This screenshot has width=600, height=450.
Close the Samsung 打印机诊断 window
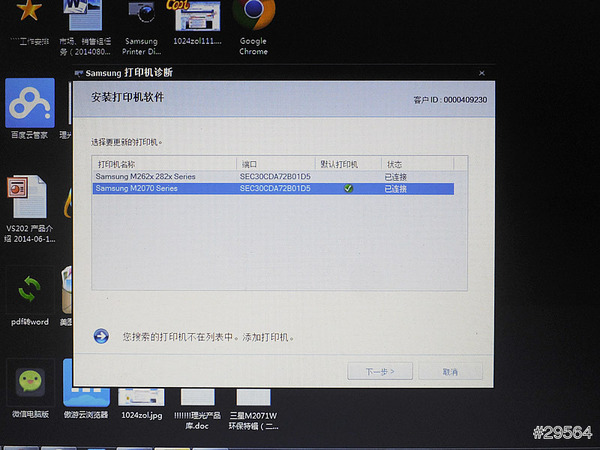pos(482,73)
